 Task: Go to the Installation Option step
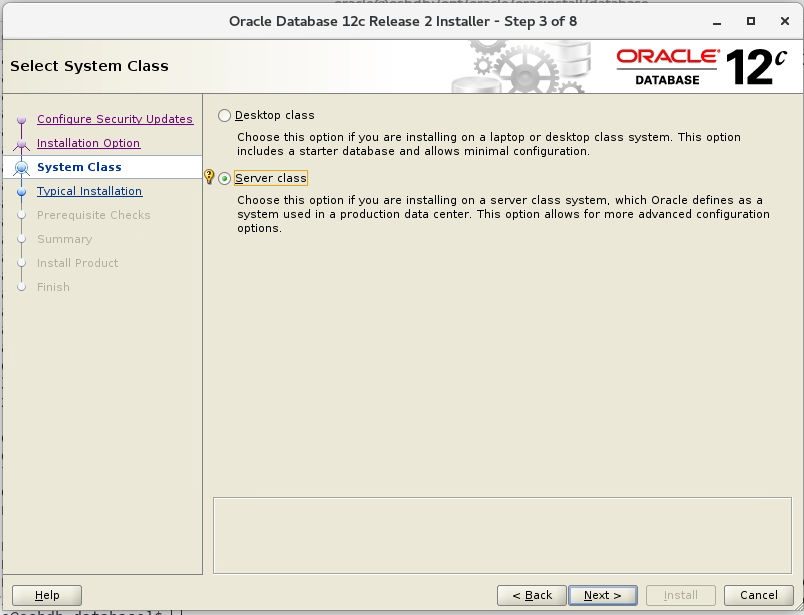point(88,143)
